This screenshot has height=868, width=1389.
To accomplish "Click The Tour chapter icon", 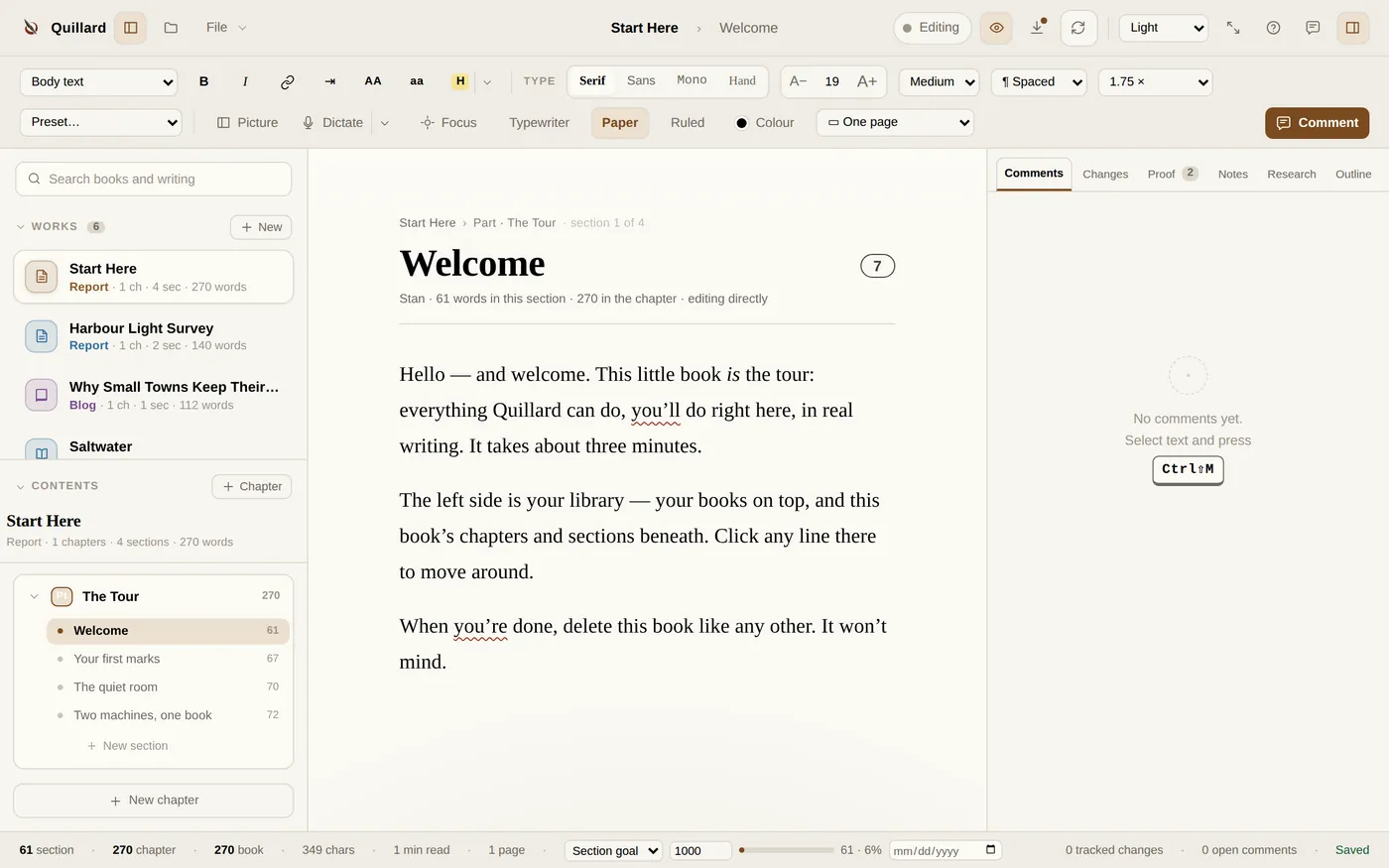I will (62, 596).
